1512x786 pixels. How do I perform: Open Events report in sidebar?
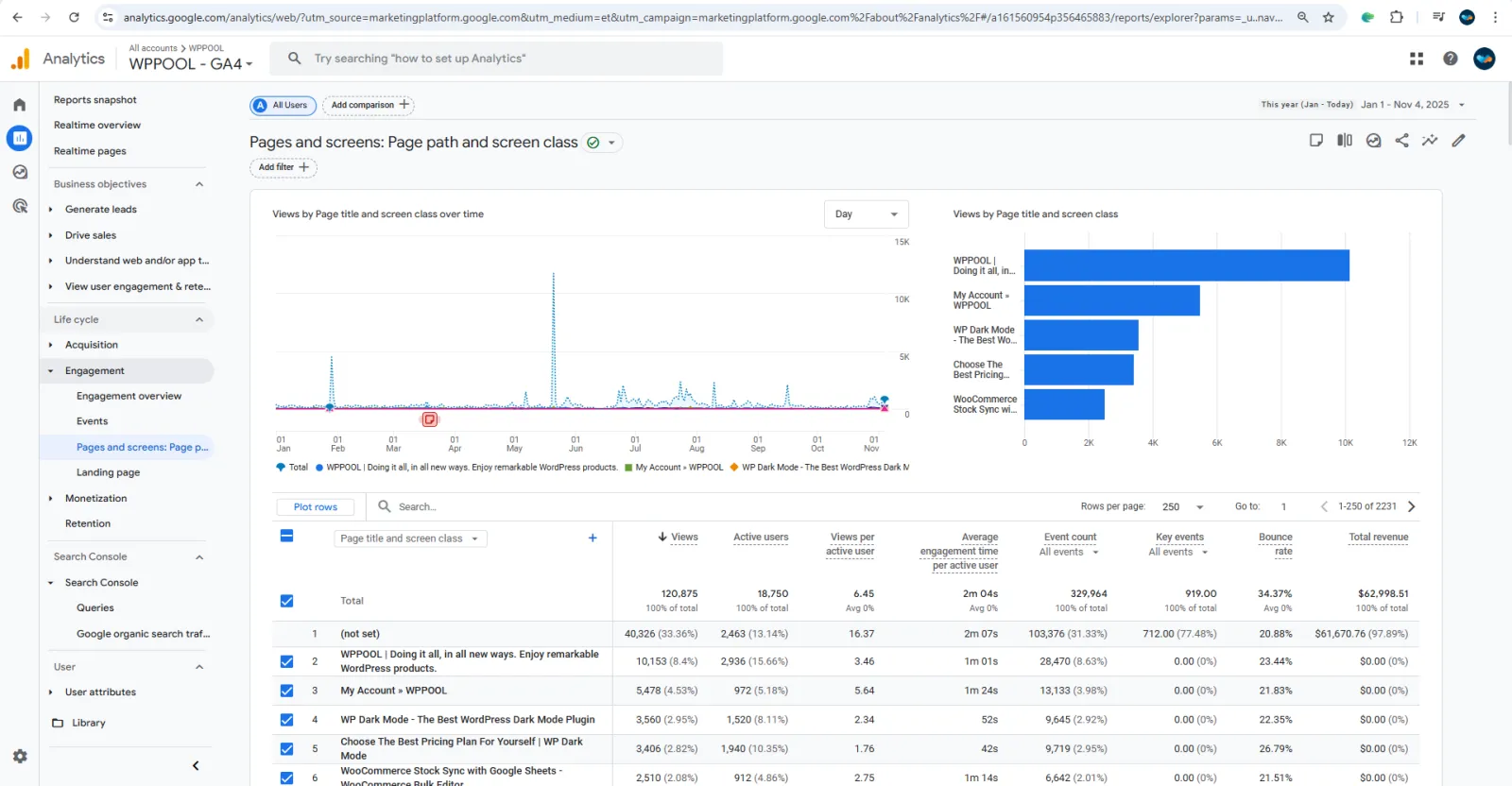[x=92, y=421]
